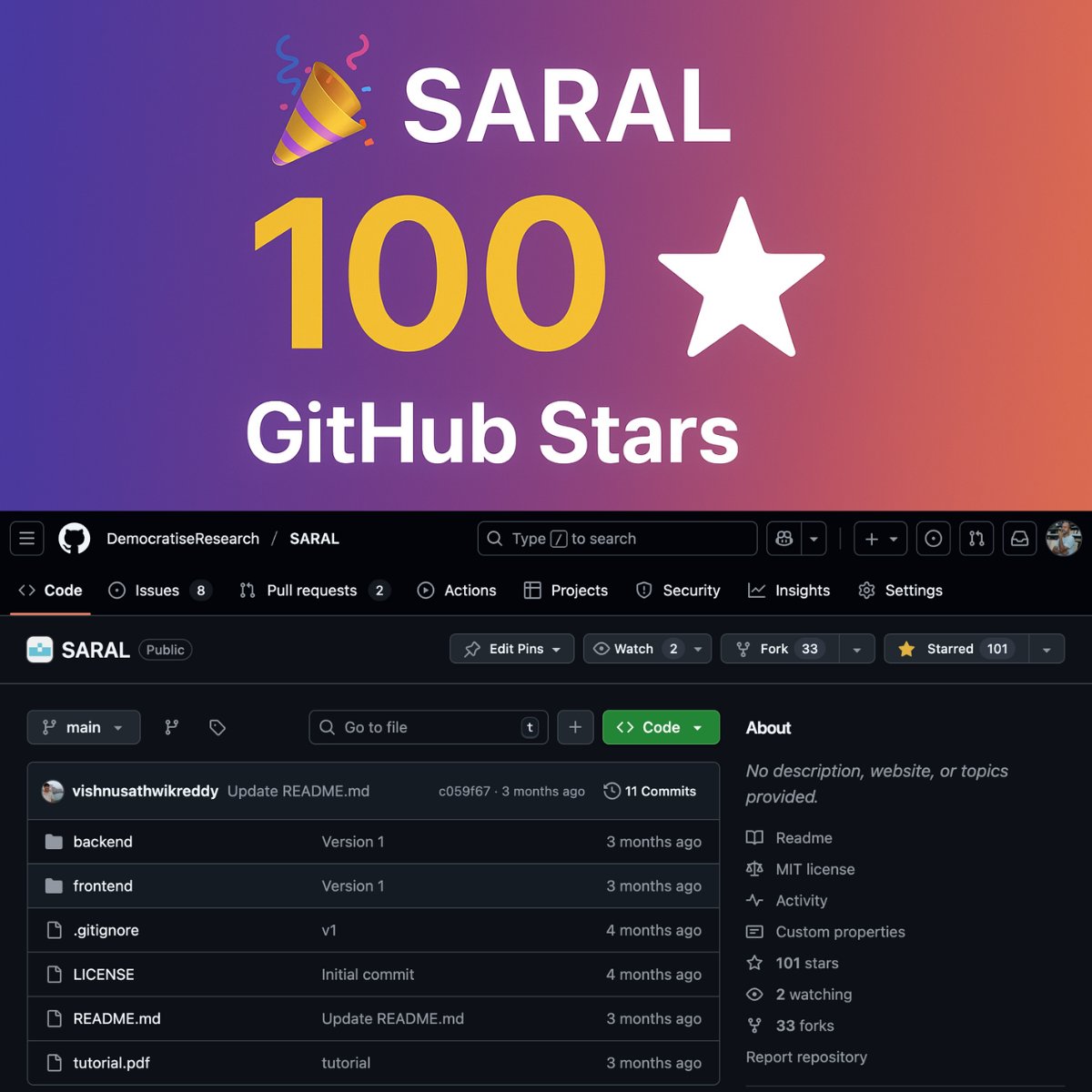Open the Edit Pins dropdown
The height and width of the screenshot is (1092, 1092).
pos(512,649)
